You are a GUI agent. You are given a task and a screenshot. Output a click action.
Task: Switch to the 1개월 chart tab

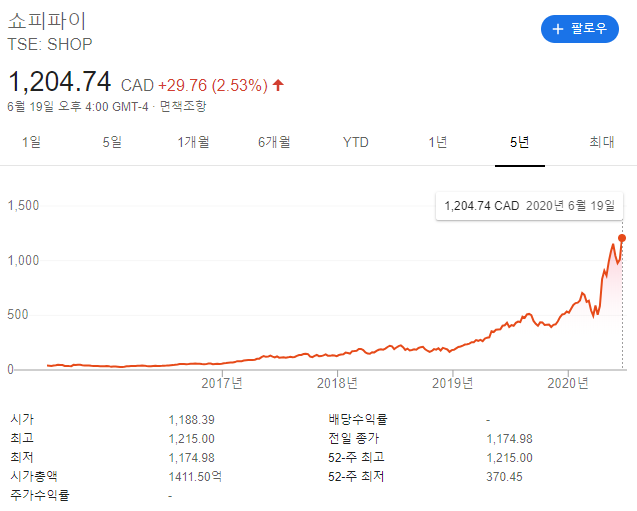[193, 142]
